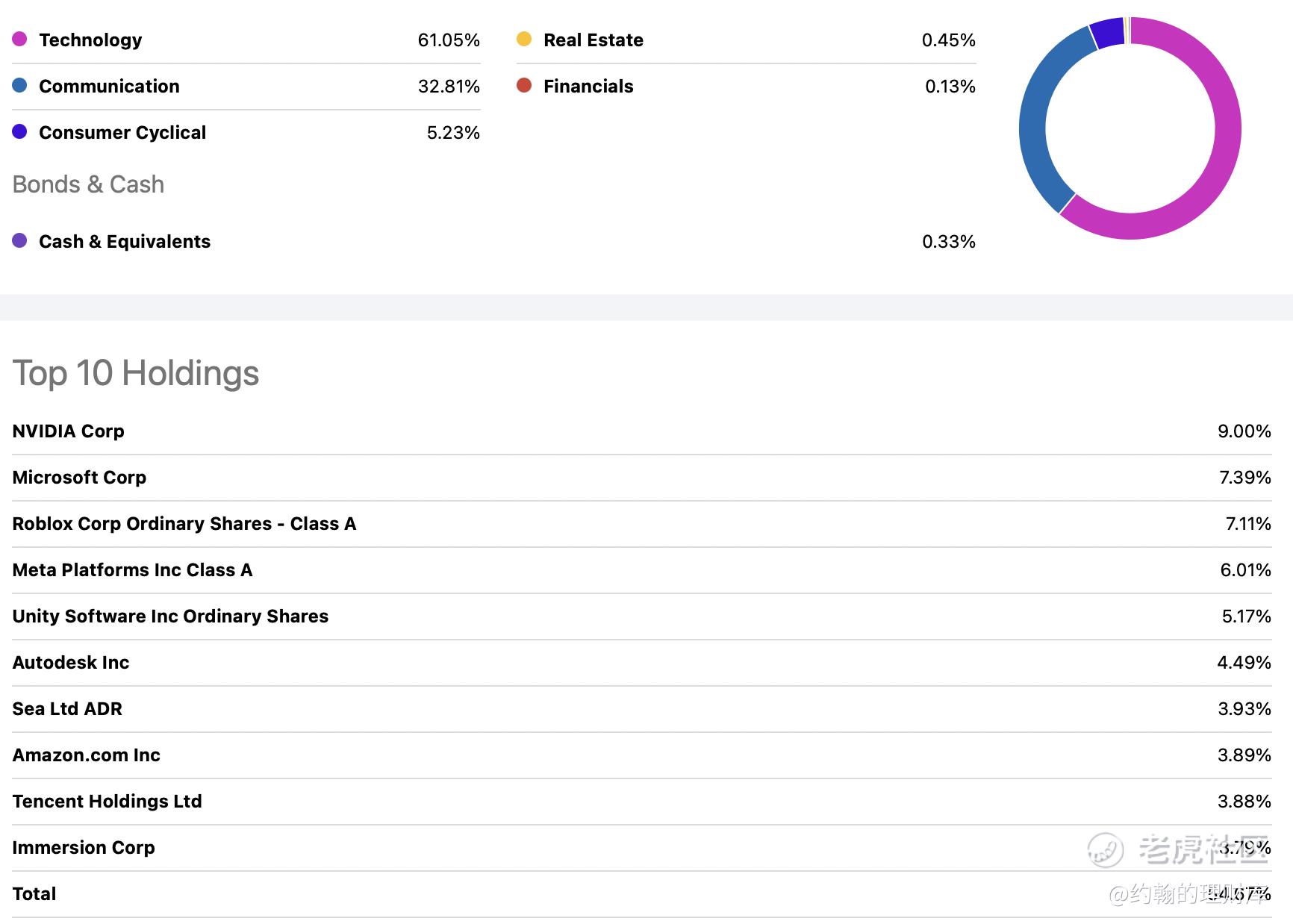Click the red Financials legend dot
The image size is (1293, 924).
(x=524, y=85)
